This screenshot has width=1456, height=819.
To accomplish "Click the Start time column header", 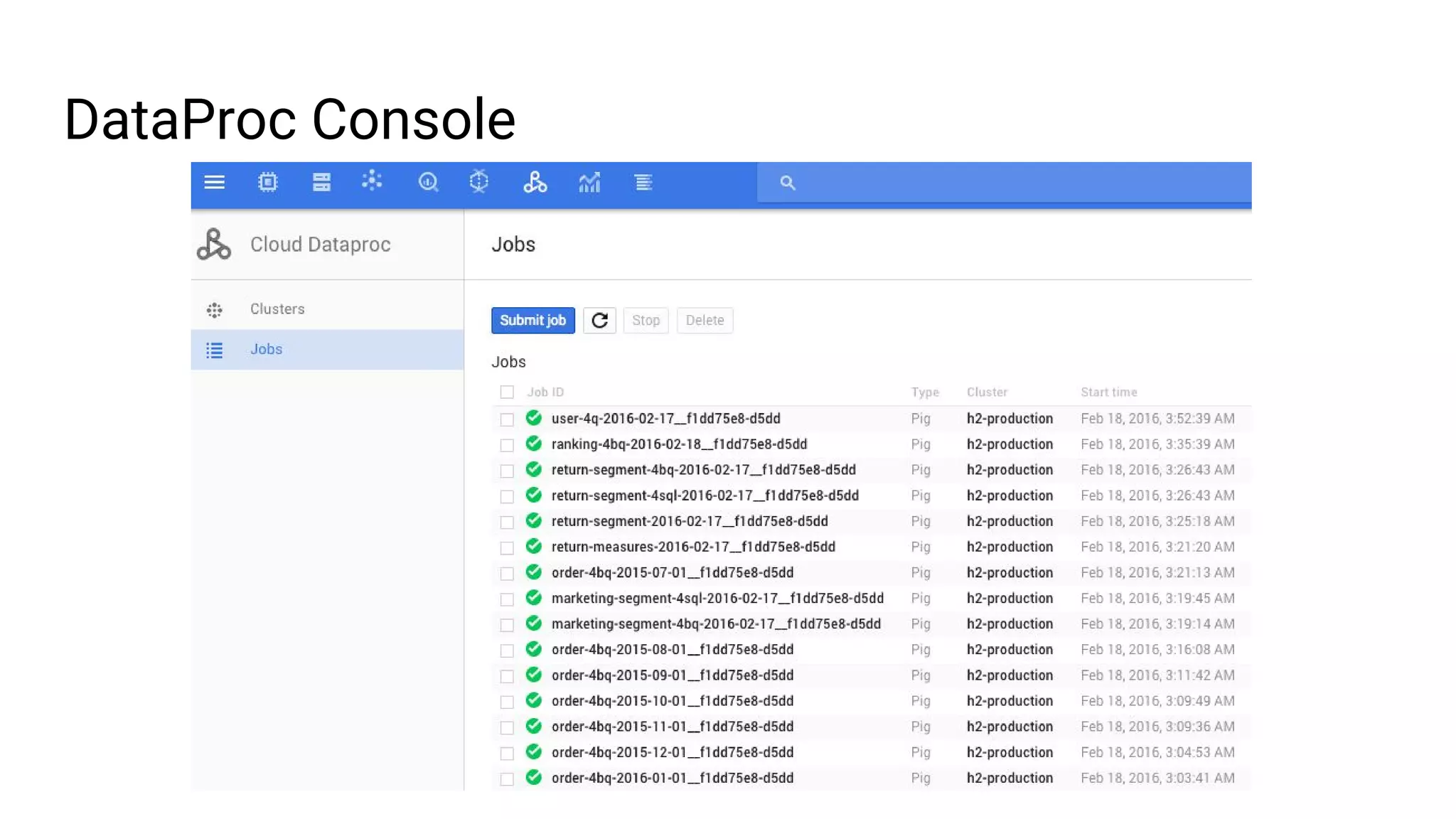I will [1108, 392].
